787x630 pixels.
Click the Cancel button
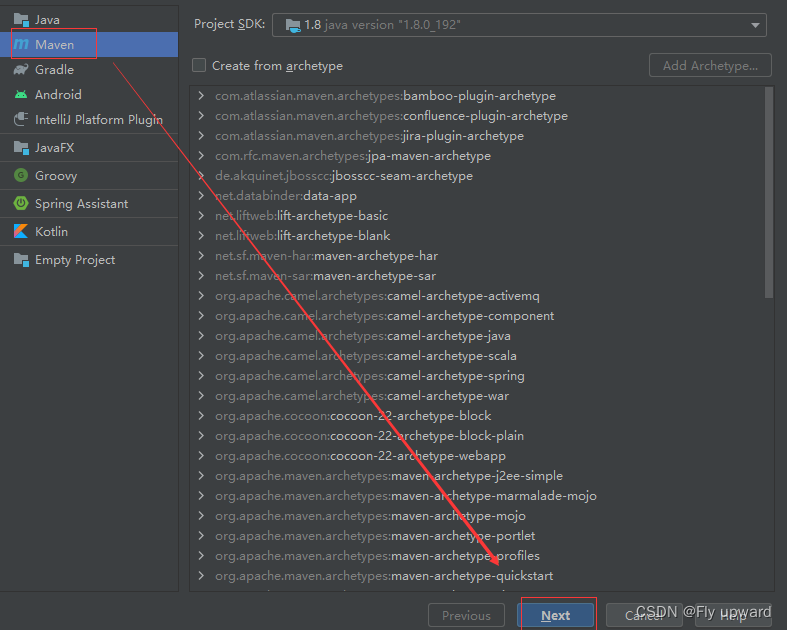click(x=644, y=615)
